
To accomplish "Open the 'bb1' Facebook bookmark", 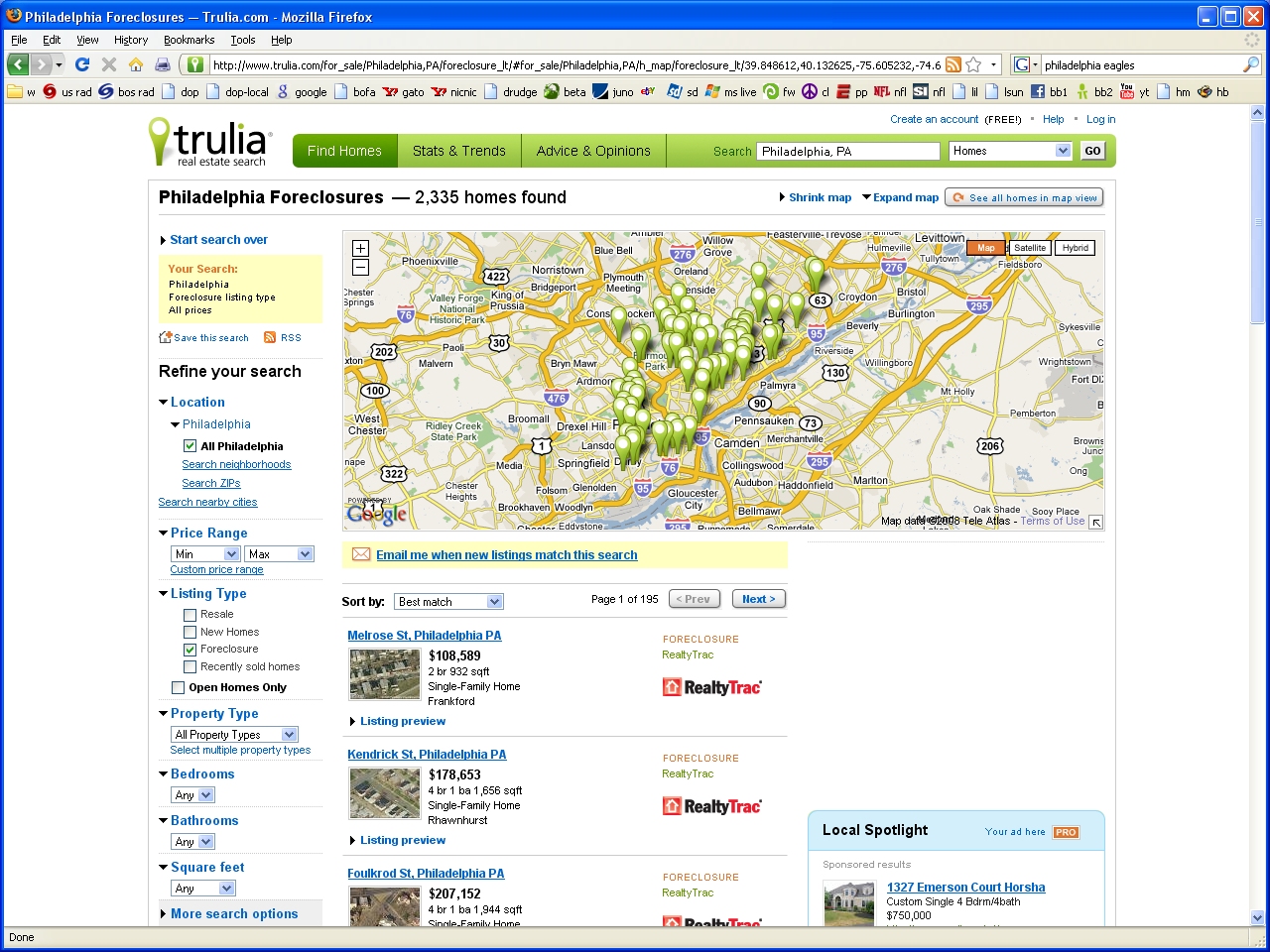I will point(1049,91).
